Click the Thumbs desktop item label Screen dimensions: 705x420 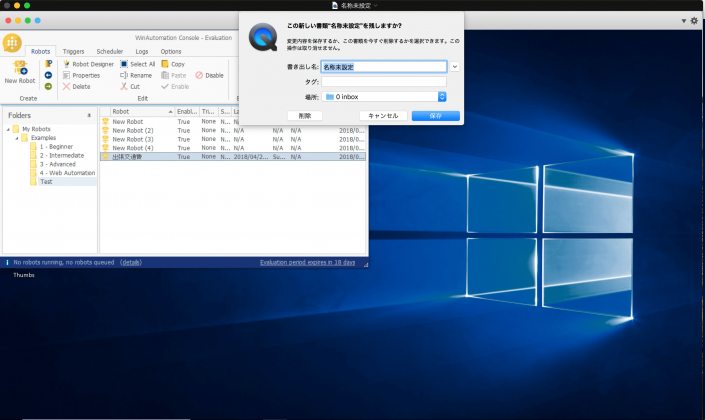point(24,275)
